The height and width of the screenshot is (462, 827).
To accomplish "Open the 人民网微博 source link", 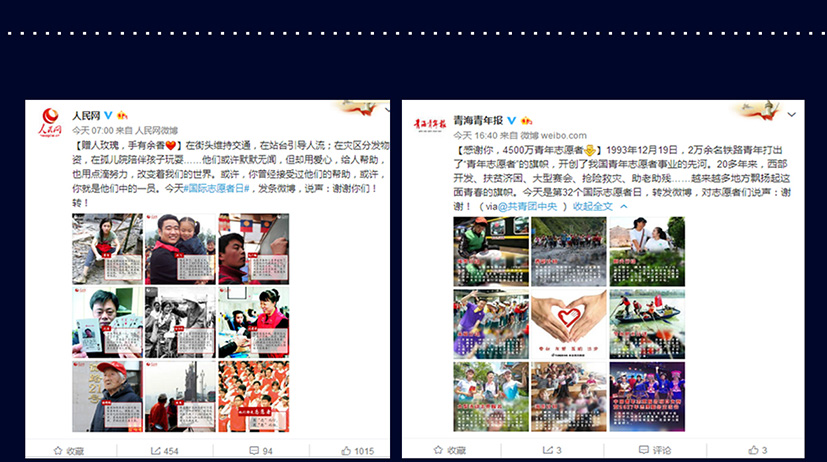I will point(156,130).
